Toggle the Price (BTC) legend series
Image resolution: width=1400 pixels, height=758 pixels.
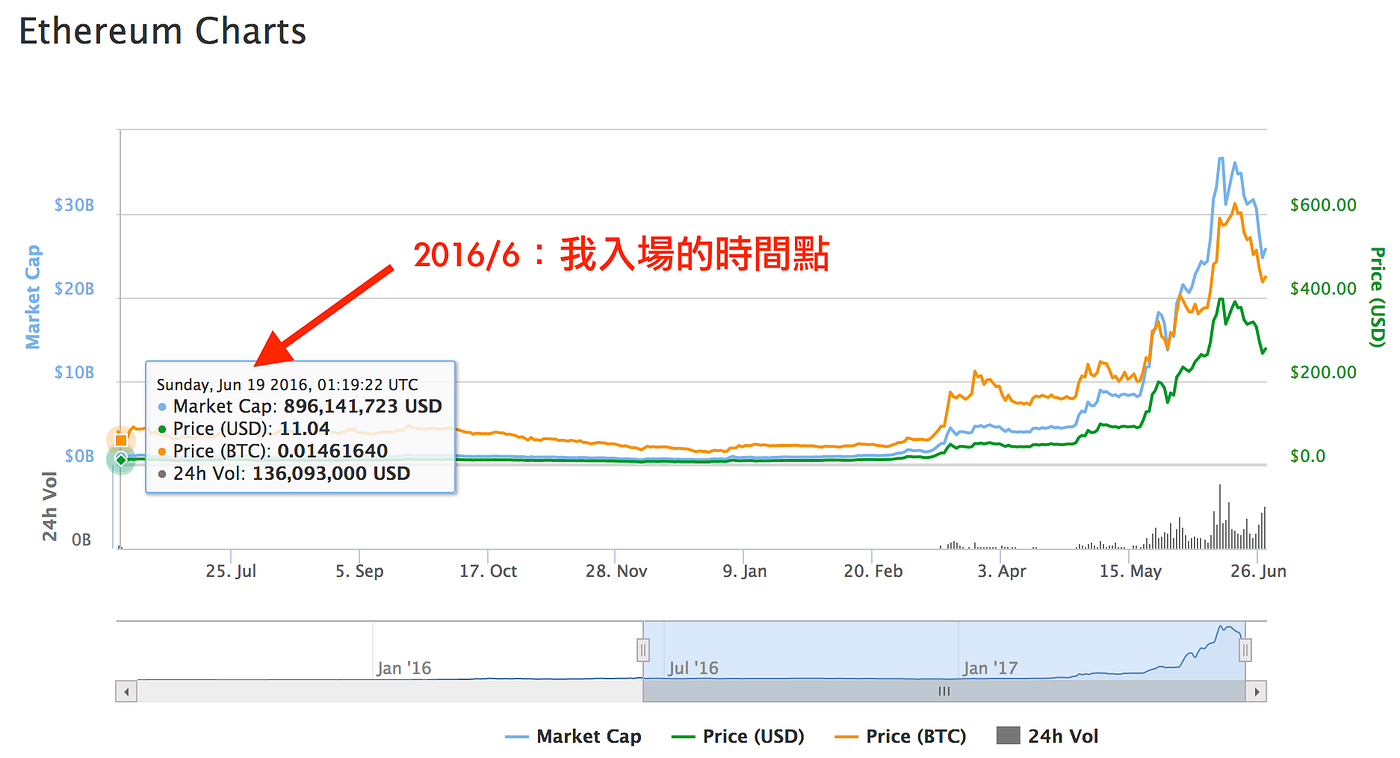tap(899, 737)
